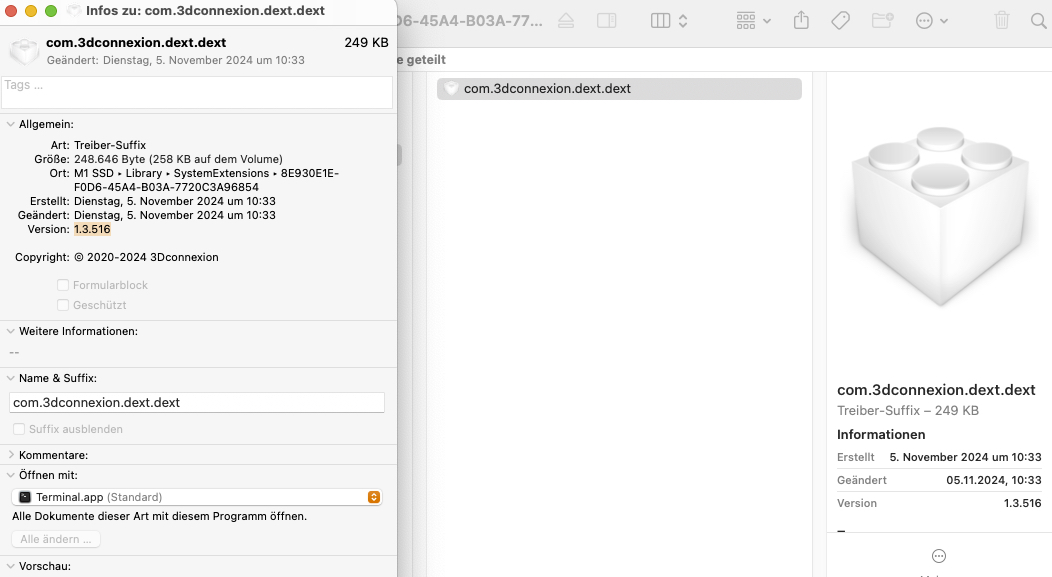This screenshot has width=1052, height=577.
Task: Switch to column view in Finder toolbar
Action: pyautogui.click(x=660, y=21)
